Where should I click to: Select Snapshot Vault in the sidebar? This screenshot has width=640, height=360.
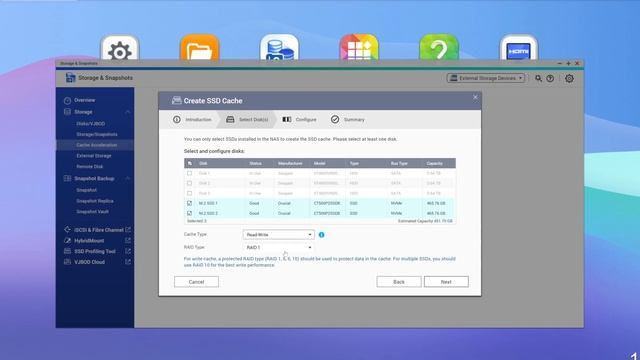[x=92, y=211]
